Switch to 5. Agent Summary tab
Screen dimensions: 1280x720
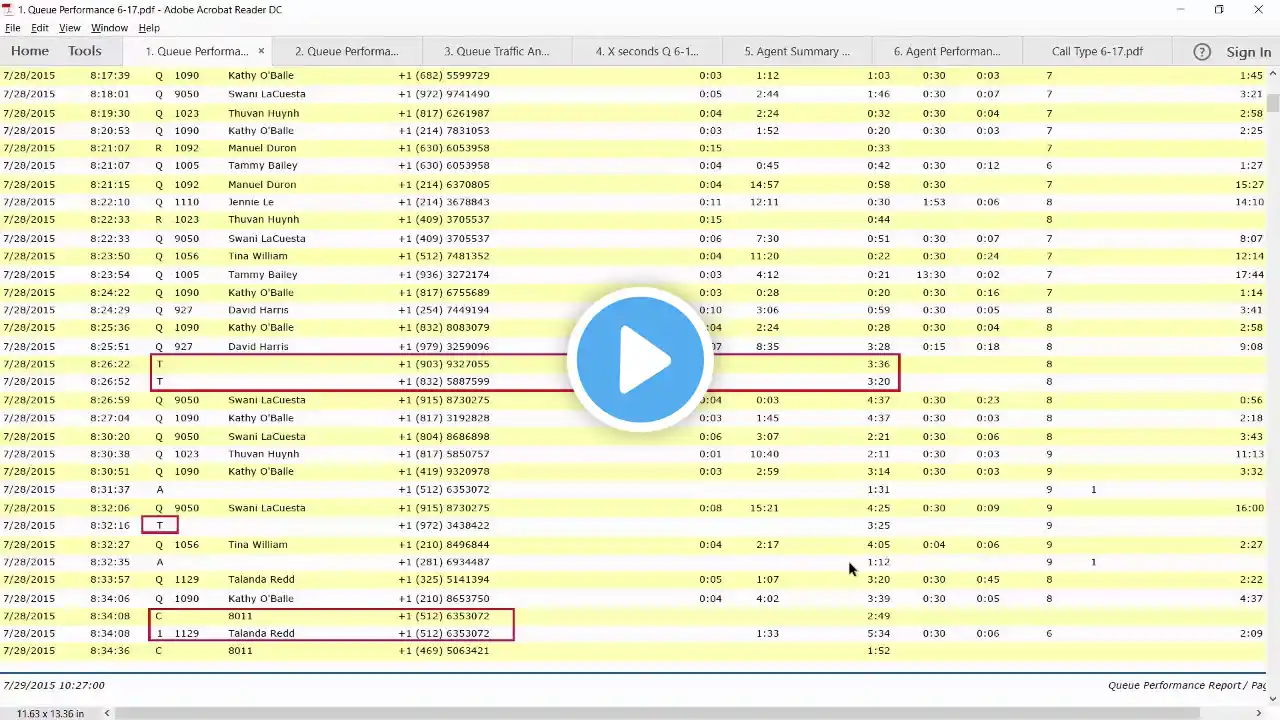[797, 51]
